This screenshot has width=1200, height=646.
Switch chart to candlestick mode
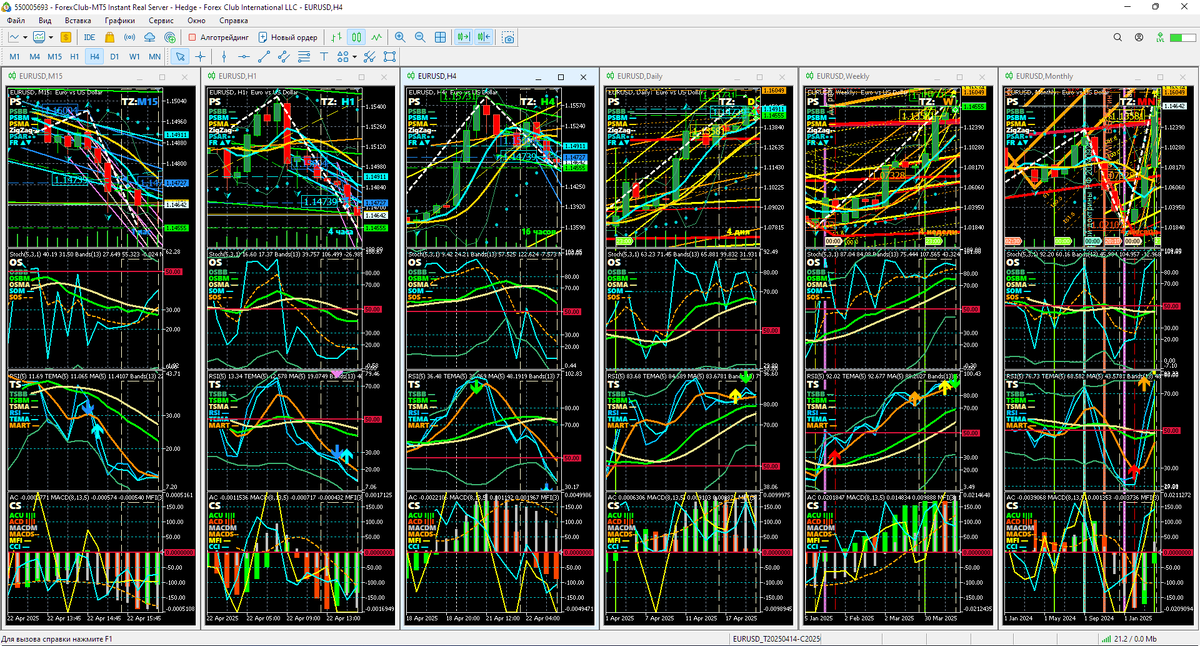[x=356, y=37]
